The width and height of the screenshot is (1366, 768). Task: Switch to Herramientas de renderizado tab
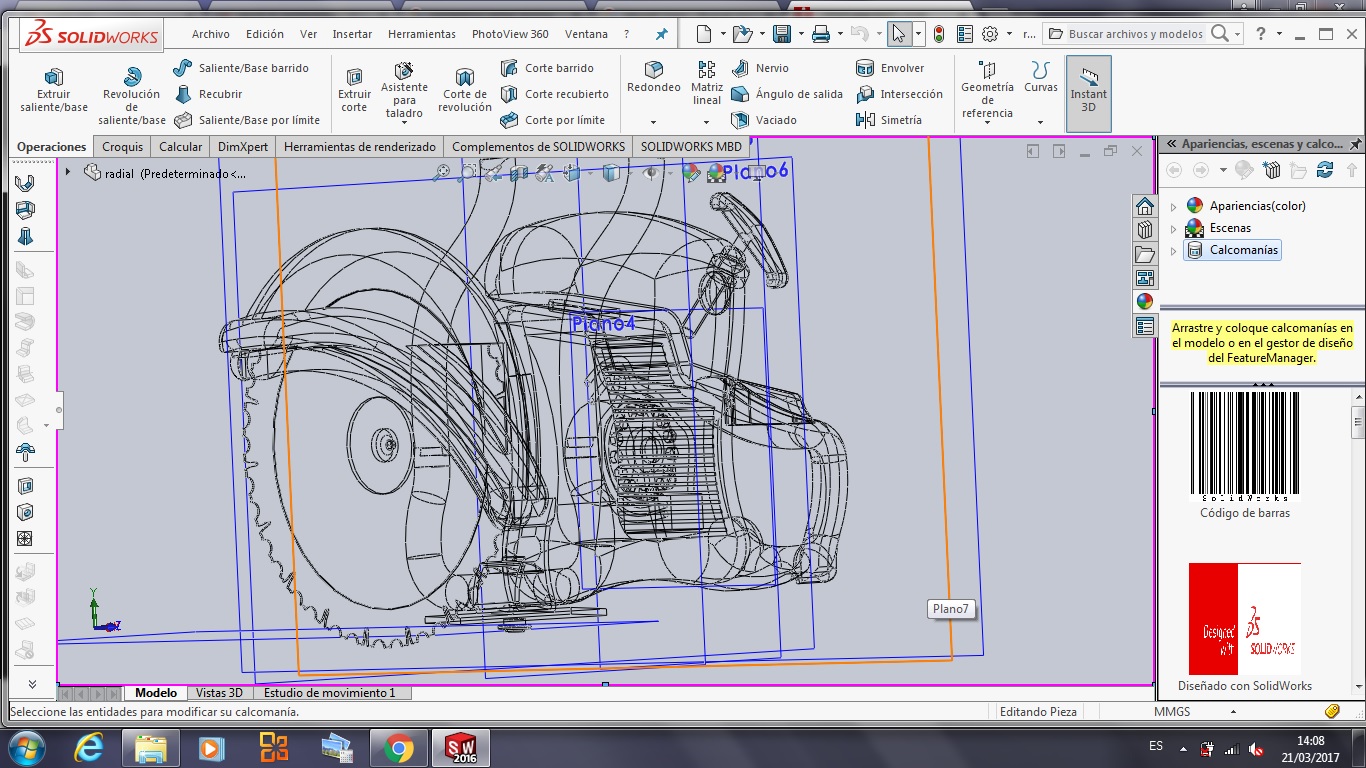click(360, 146)
